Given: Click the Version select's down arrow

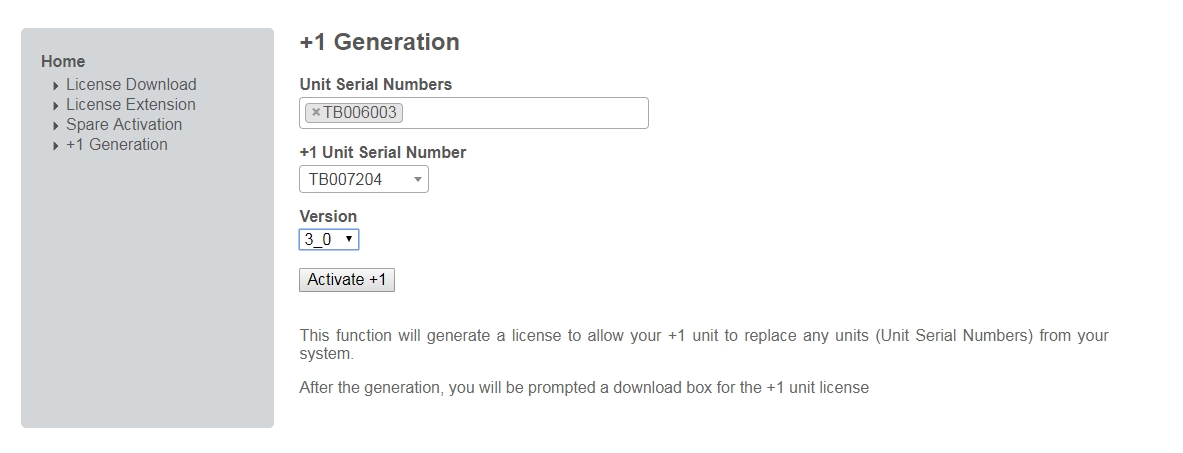Looking at the screenshot, I should 349,240.
